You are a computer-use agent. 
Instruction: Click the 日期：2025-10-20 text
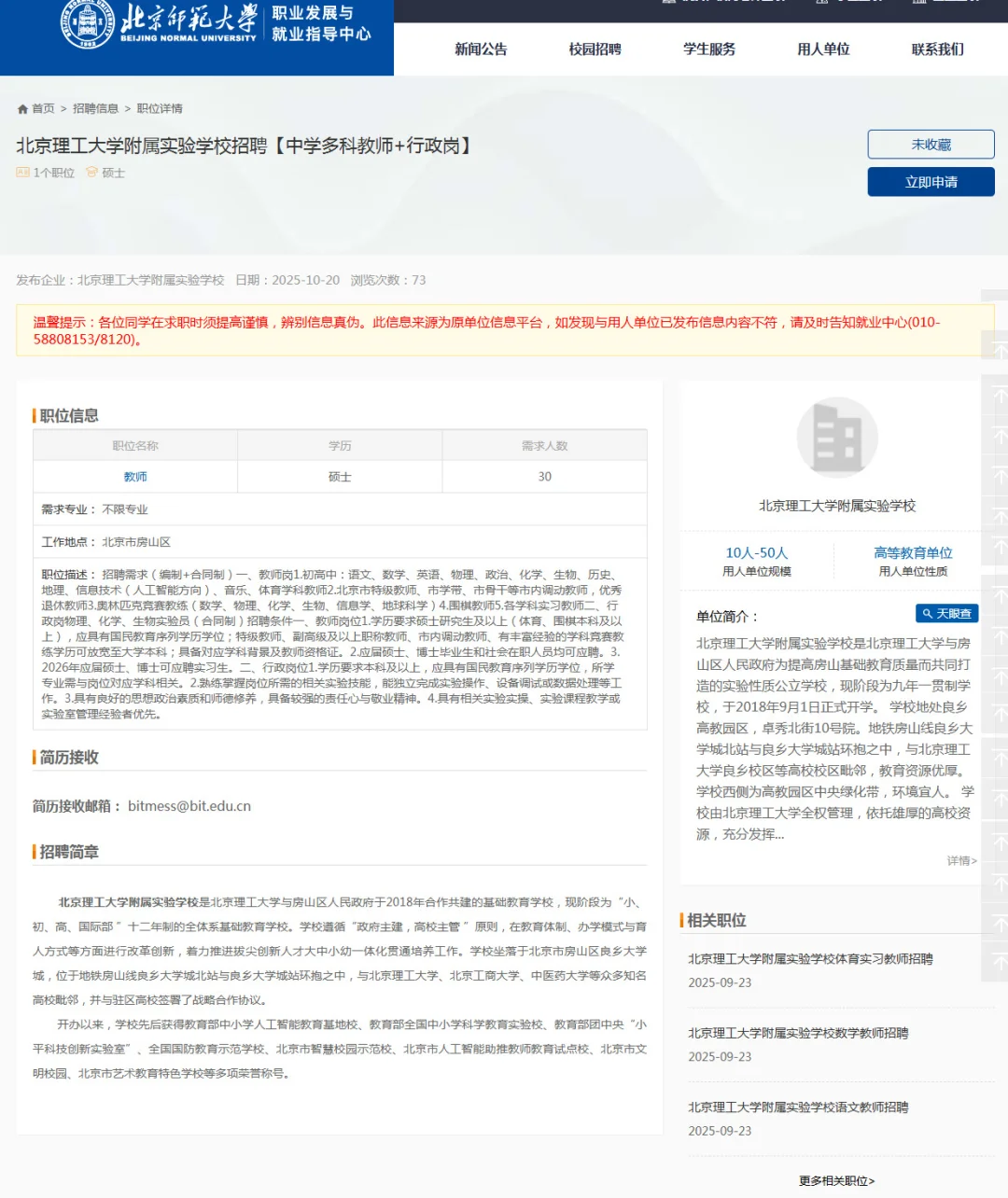(x=287, y=280)
